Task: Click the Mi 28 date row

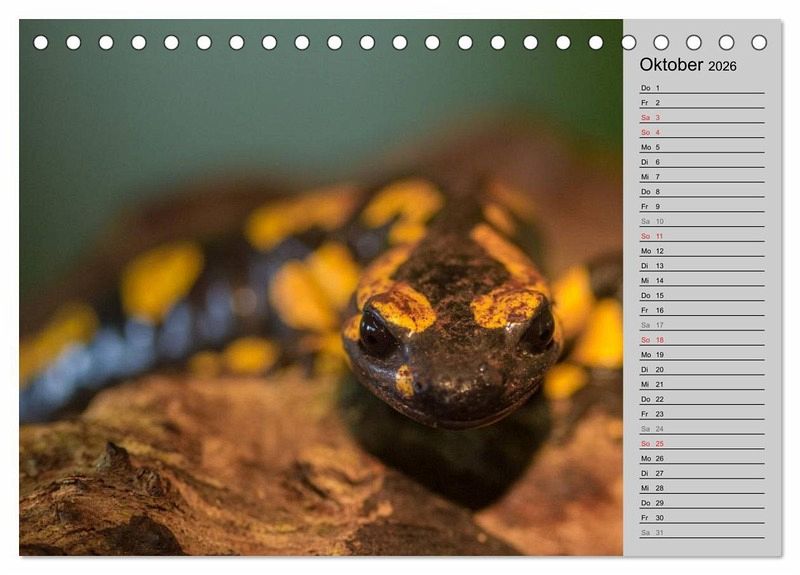Action: coord(701,488)
